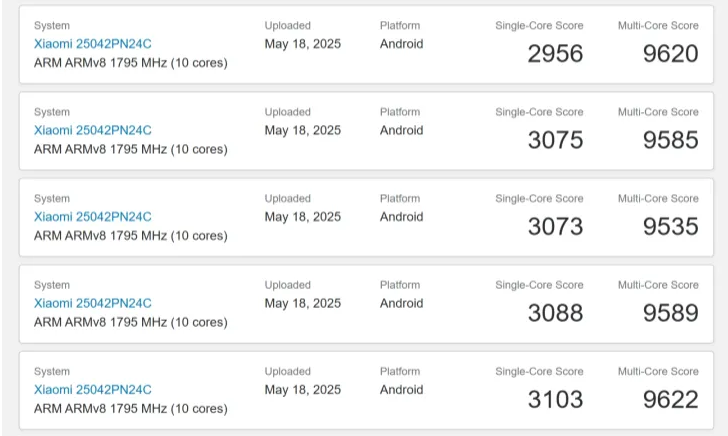Click the May 18, 2025 date beside score 3103
Viewport: 728px width, 436px height.
click(302, 389)
